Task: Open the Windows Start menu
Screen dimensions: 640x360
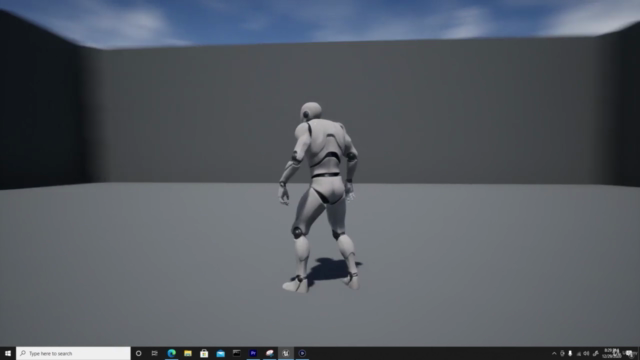Action: click(x=8, y=353)
